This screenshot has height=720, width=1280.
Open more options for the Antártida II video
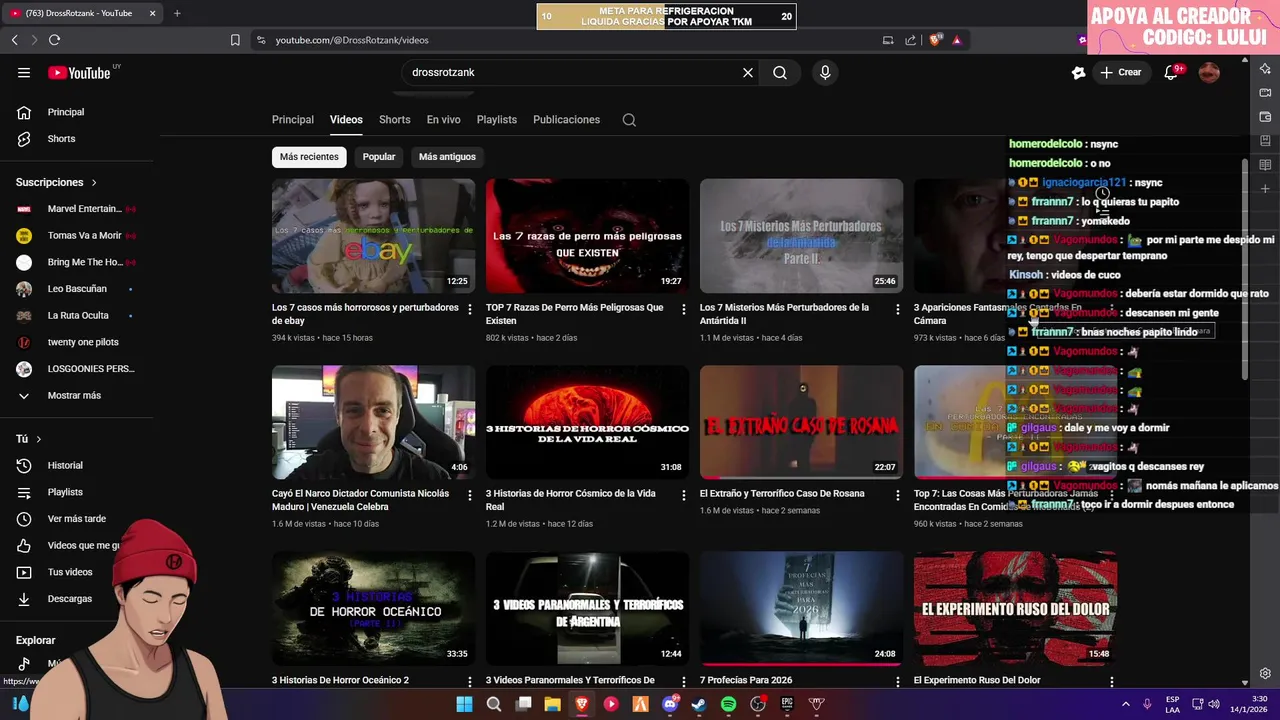pyautogui.click(x=898, y=310)
